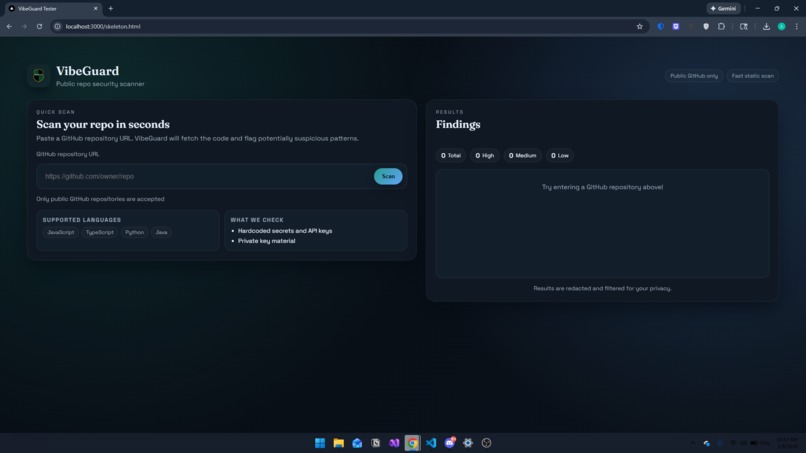This screenshot has height=453, width=806.
Task: Go forward in browser history
Action: point(24,26)
